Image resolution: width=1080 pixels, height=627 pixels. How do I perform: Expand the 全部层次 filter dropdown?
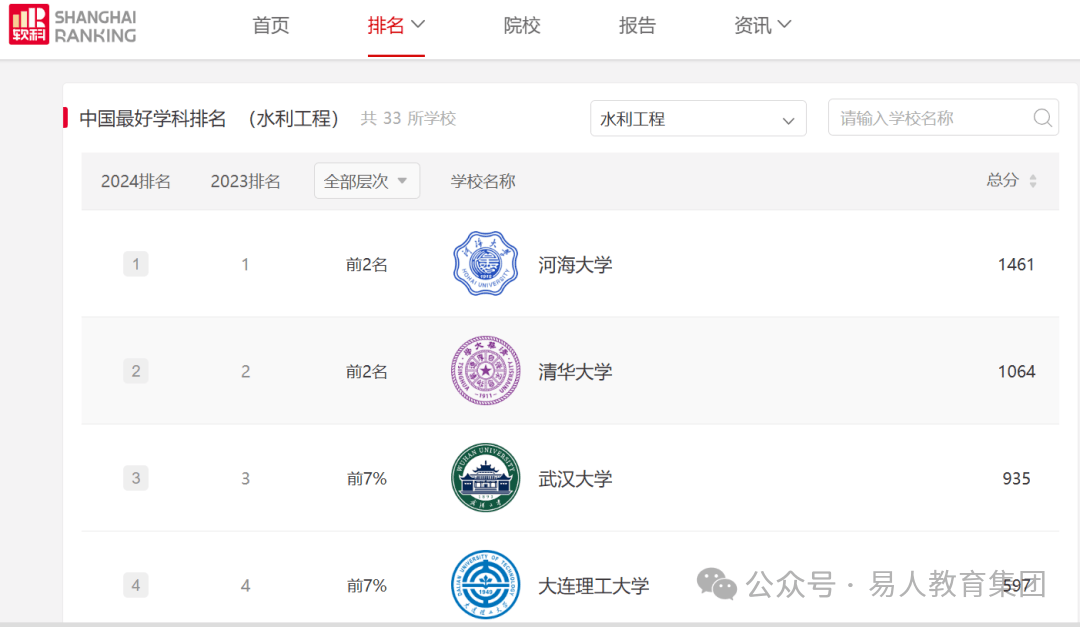pyautogui.click(x=366, y=181)
